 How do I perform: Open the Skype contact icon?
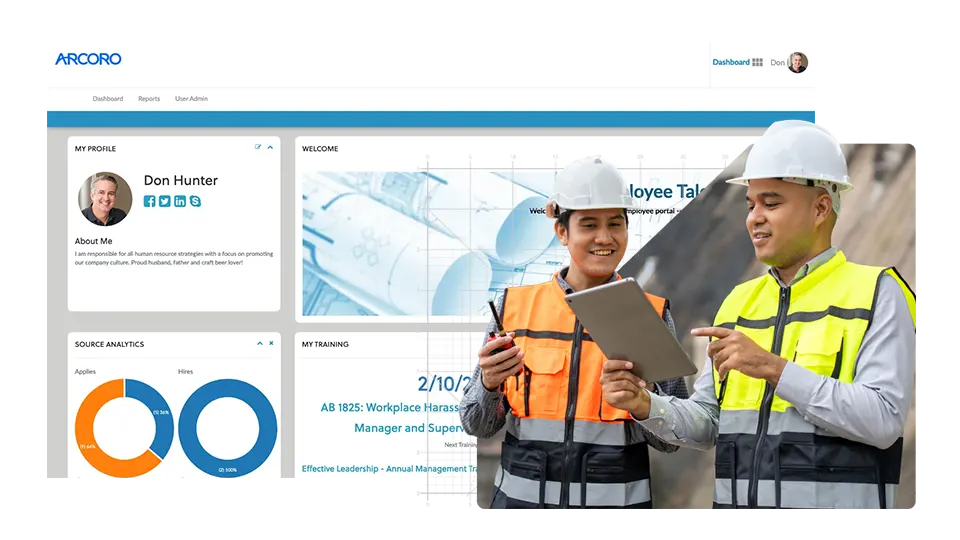tap(195, 201)
